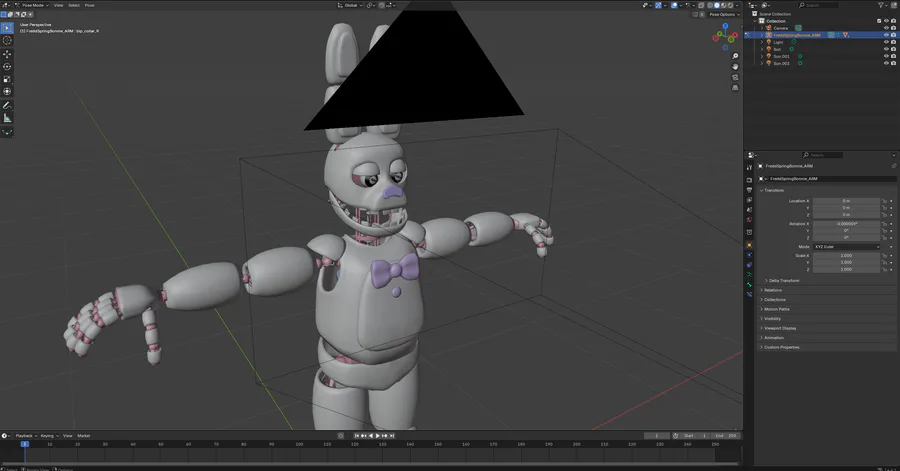
Task: Toggle lock on Location X
Action: 885,201
